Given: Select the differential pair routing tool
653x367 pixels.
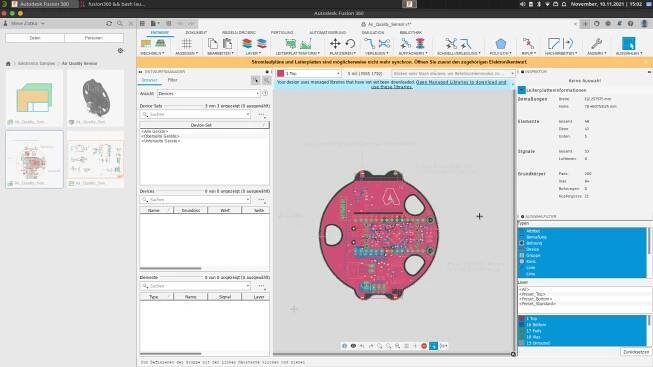Looking at the screenshot, I should click(x=384, y=43).
